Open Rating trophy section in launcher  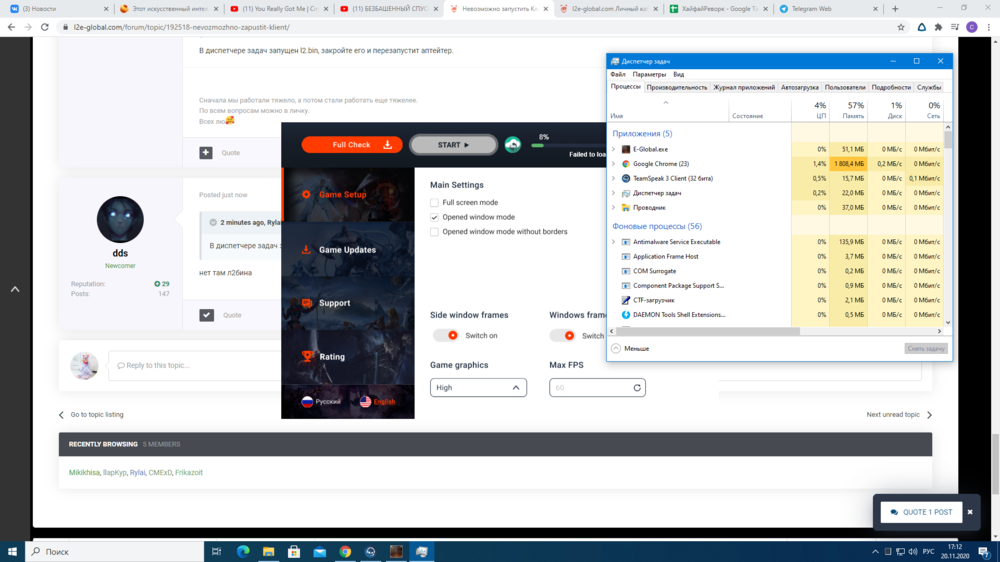point(331,357)
